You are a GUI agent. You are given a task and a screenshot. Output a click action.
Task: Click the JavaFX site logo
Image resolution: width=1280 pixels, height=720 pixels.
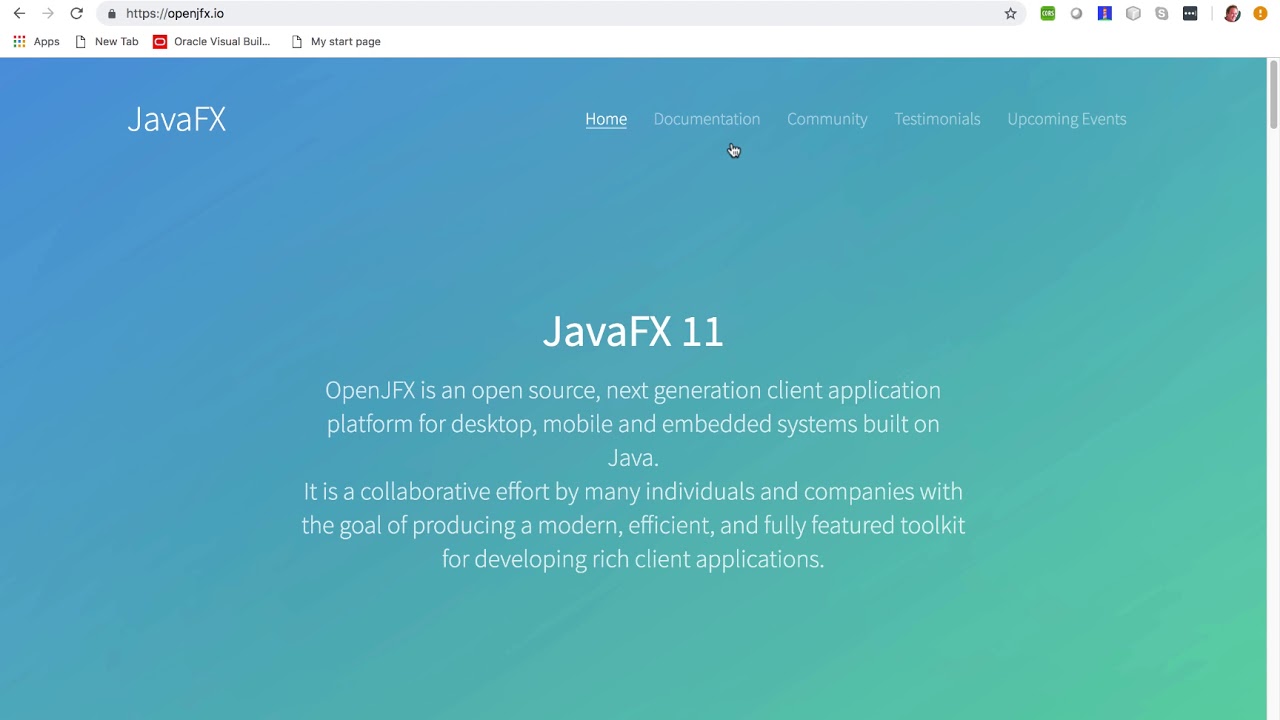click(x=176, y=119)
